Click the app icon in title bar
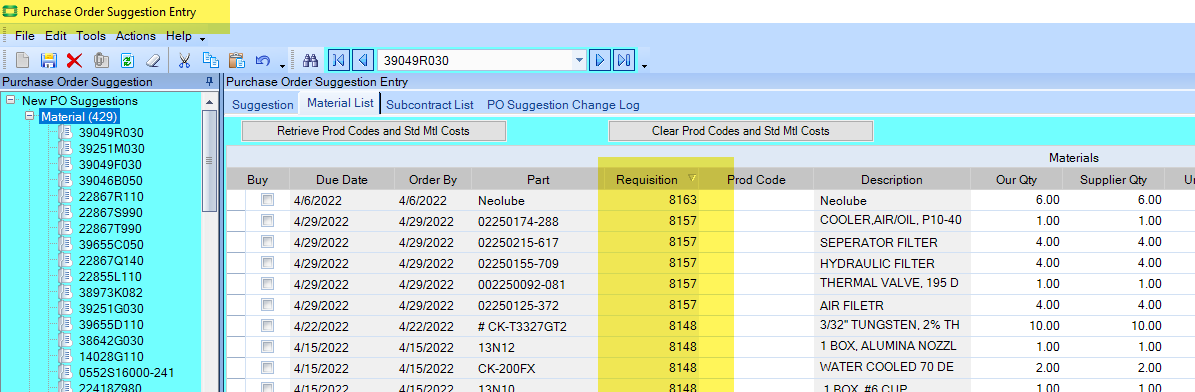1195x392 pixels. [11, 12]
